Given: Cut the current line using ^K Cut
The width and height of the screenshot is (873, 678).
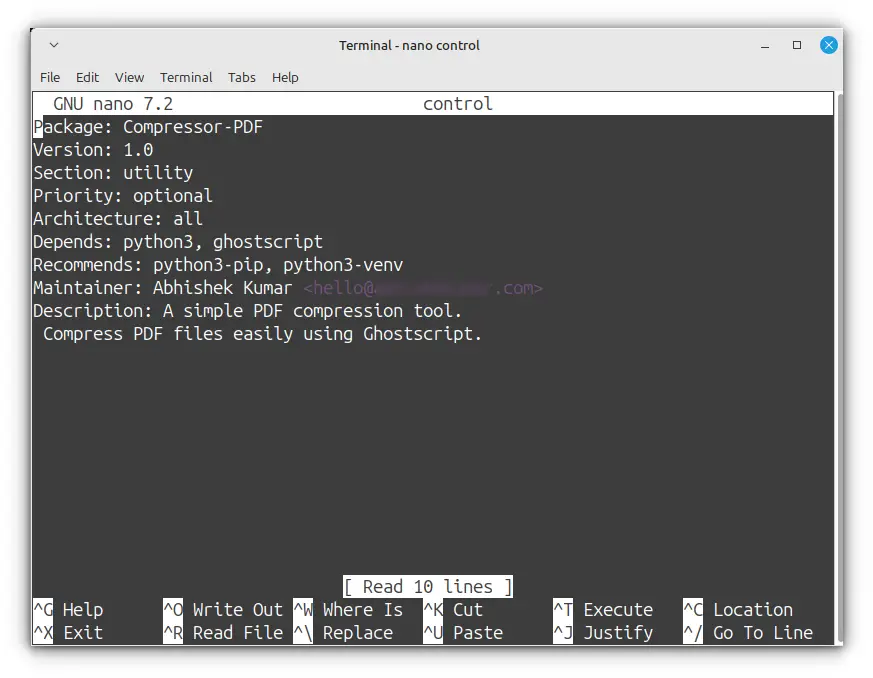Looking at the screenshot, I should (x=453, y=609).
